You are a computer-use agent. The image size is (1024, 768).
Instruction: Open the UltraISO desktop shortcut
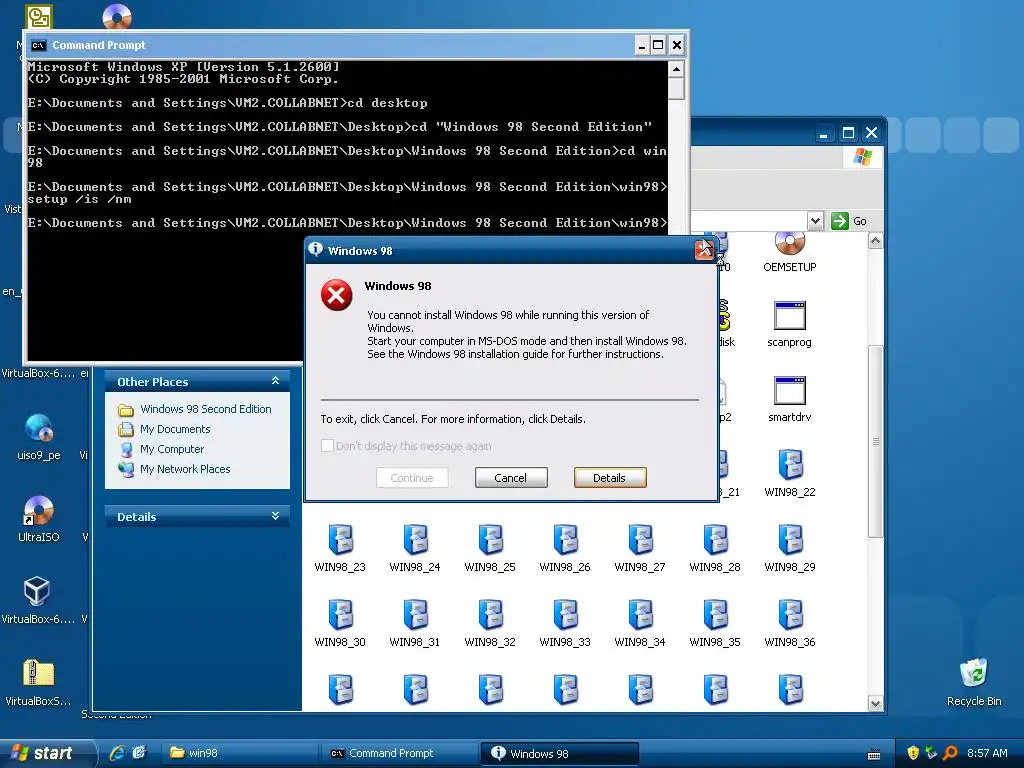(x=39, y=511)
